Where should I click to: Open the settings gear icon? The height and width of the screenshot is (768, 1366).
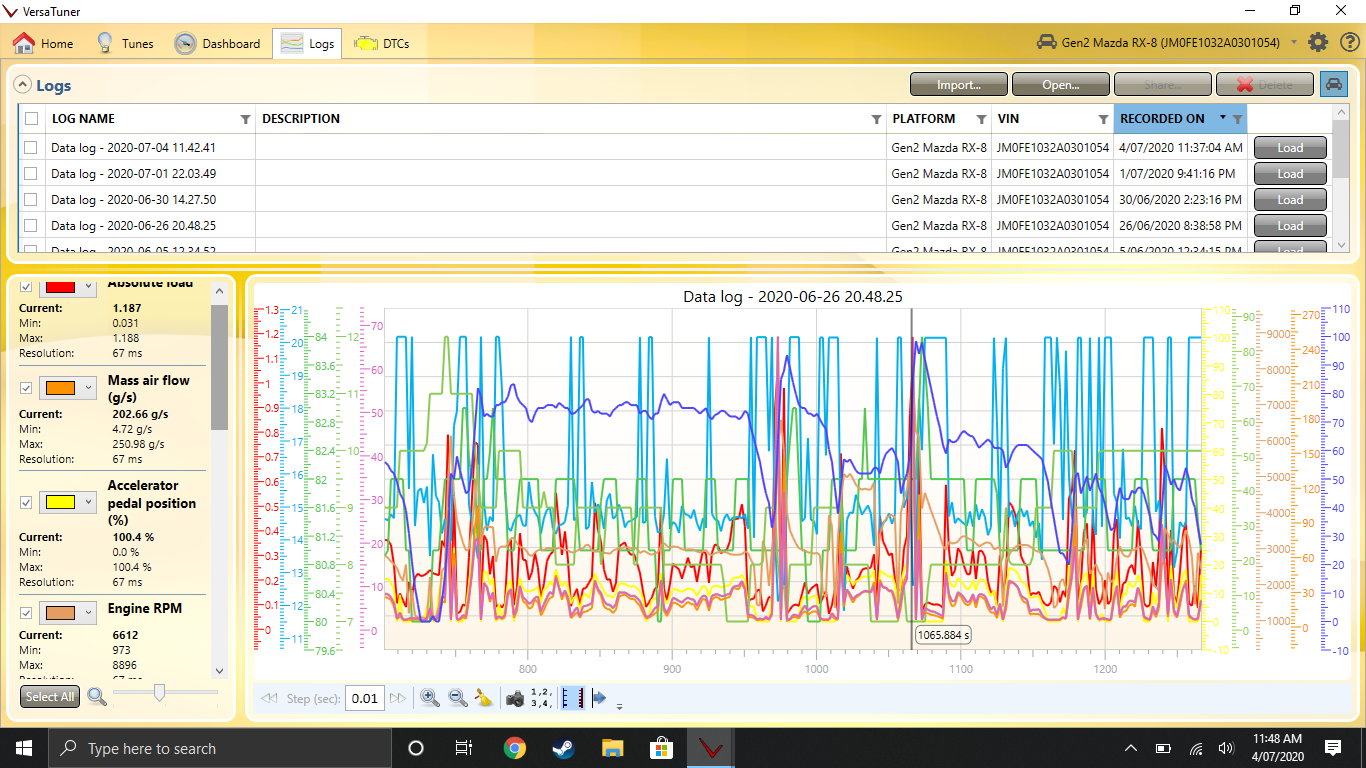[x=1319, y=42]
